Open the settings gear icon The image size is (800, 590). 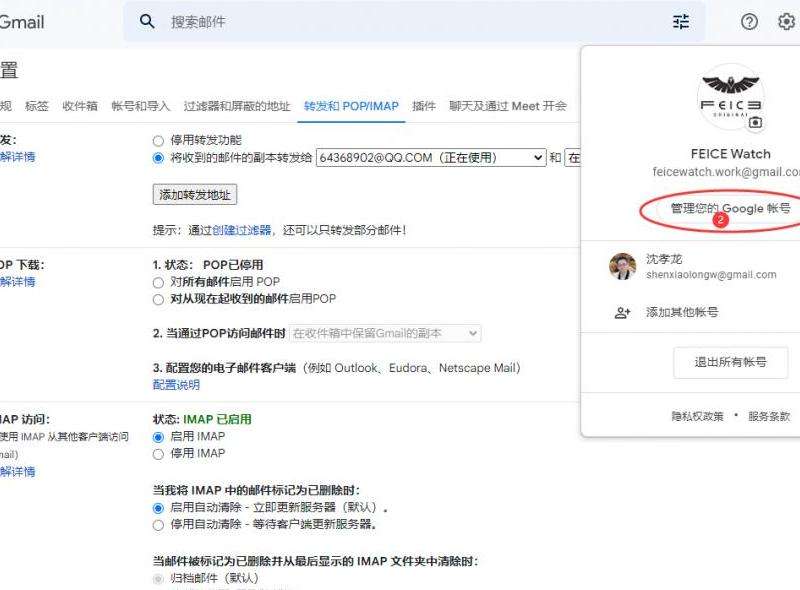point(786,21)
